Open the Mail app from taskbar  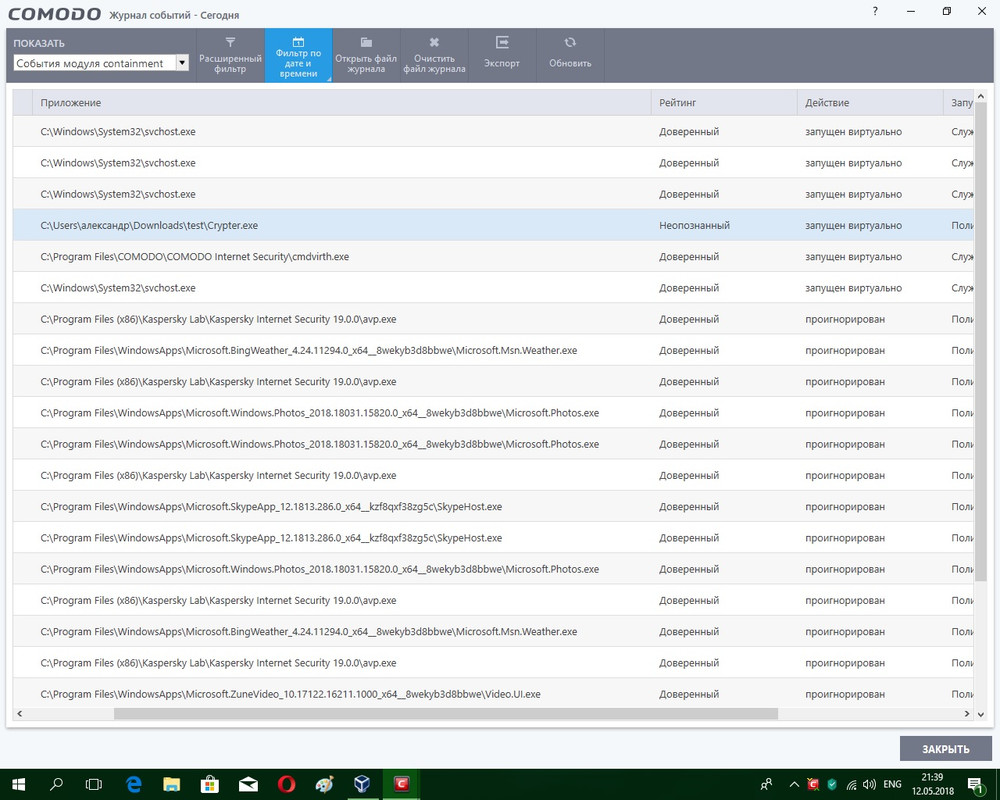coord(248,784)
